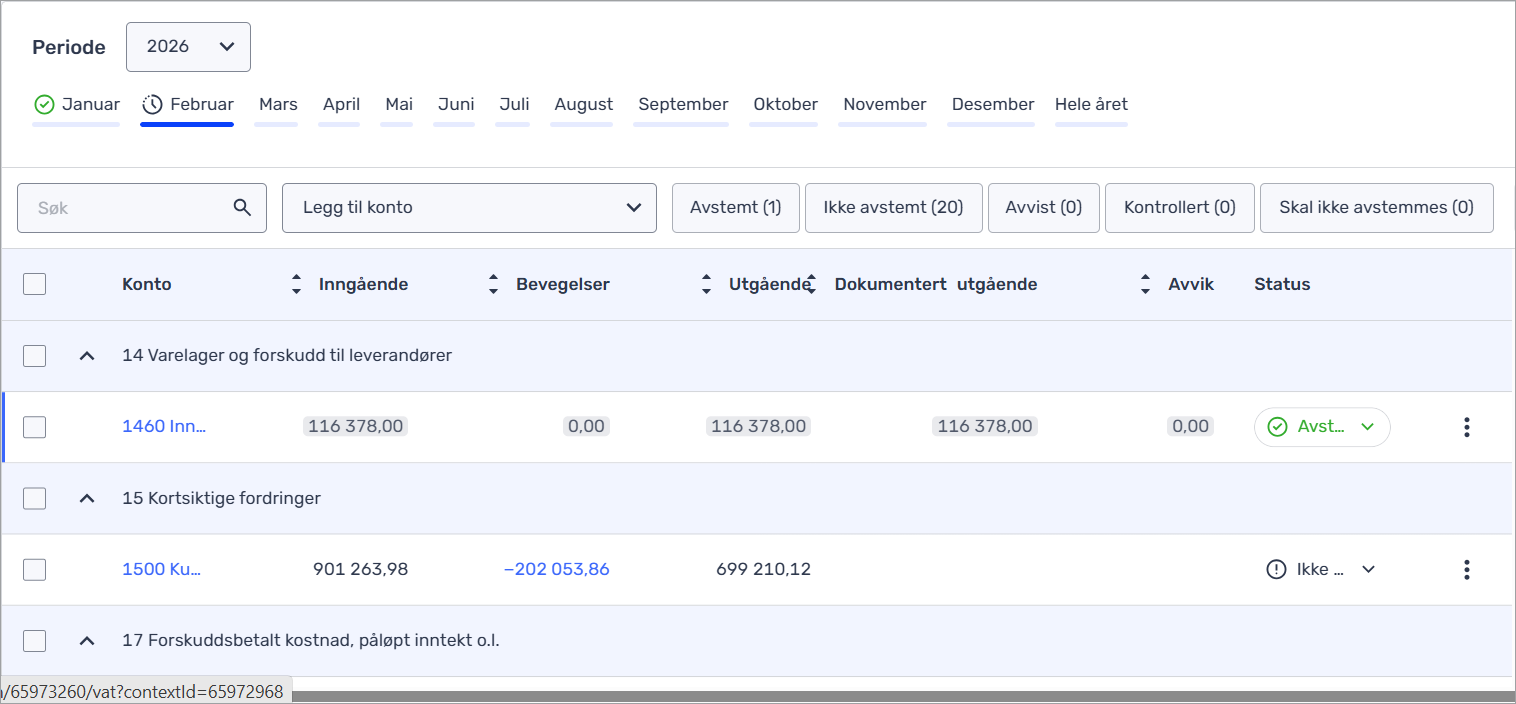Sort by Konto column arrows
Screen dimensions: 1516x704
point(296,284)
